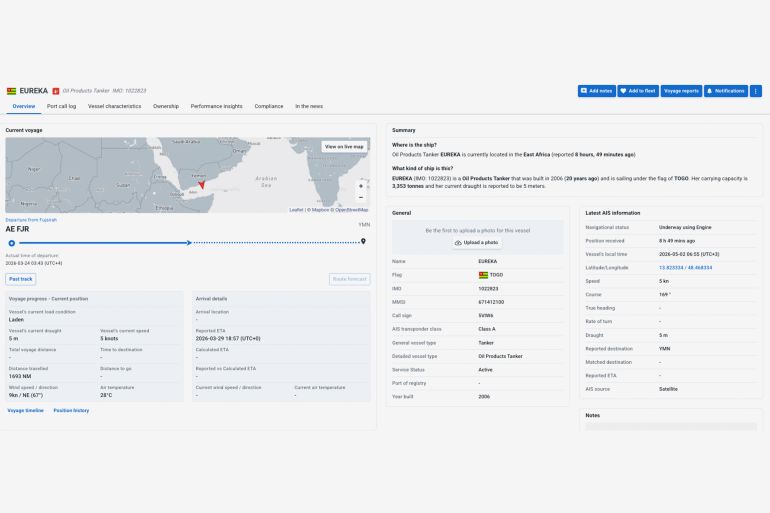
Task: Click View on live map
Action: [x=344, y=147]
